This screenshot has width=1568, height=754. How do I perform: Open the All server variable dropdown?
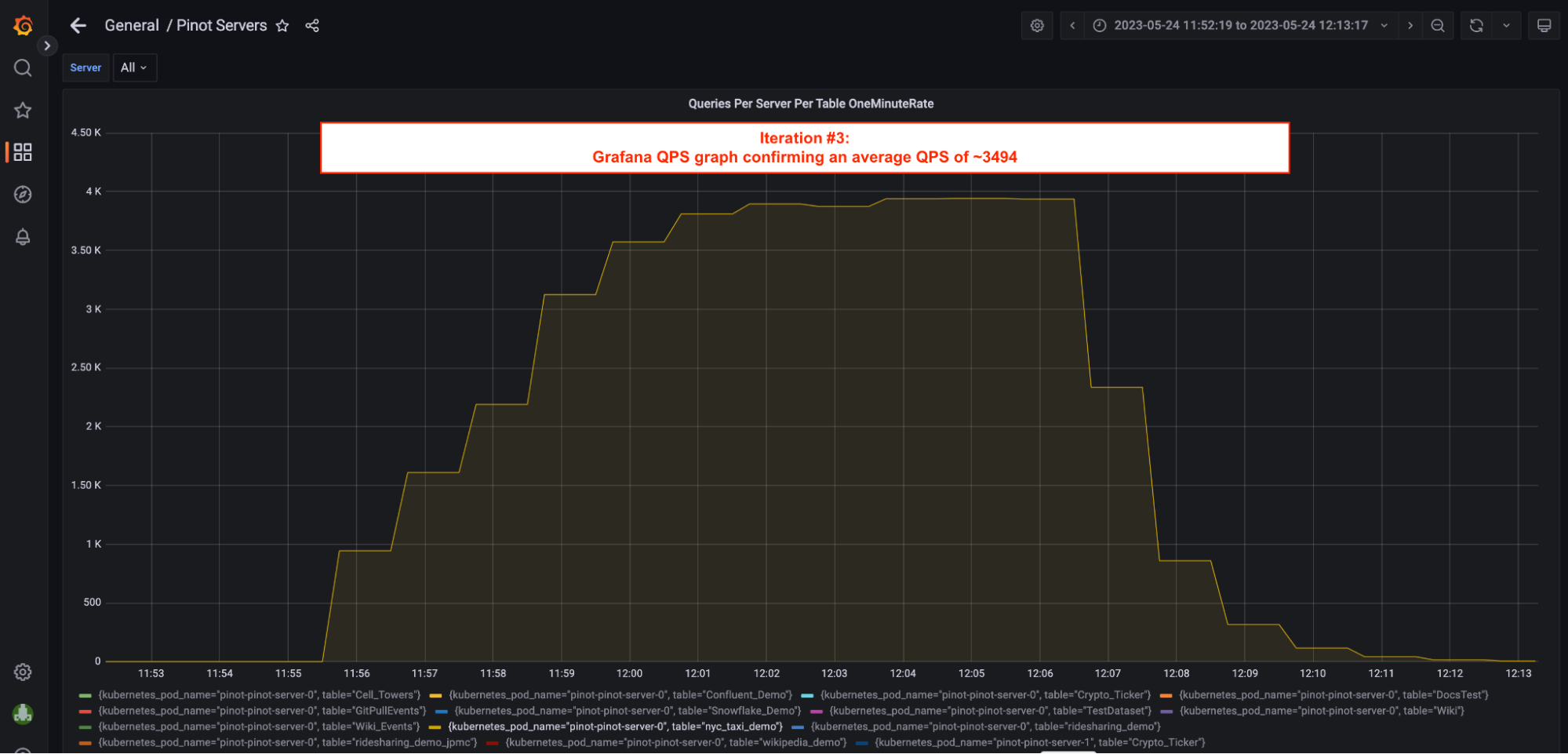tap(134, 67)
